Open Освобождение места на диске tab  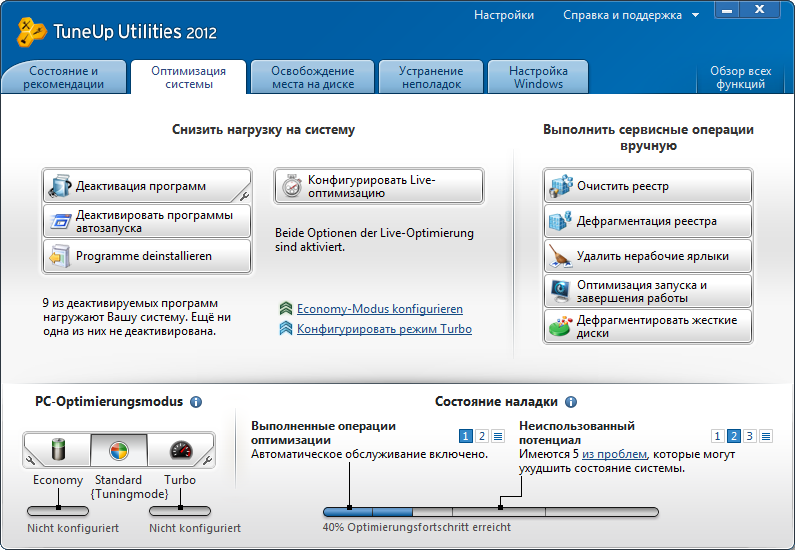click(x=313, y=77)
